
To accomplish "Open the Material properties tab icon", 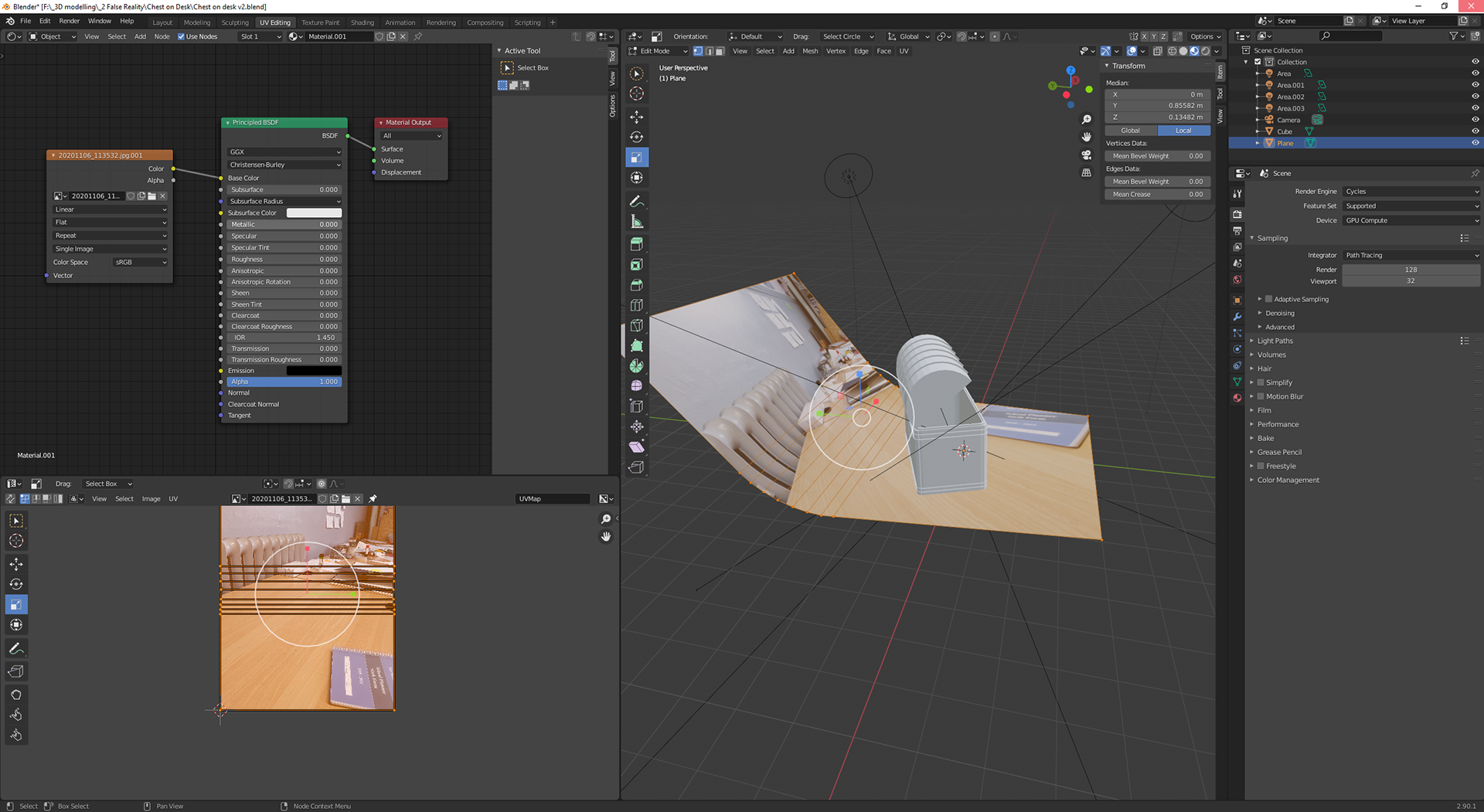I will [x=1237, y=398].
